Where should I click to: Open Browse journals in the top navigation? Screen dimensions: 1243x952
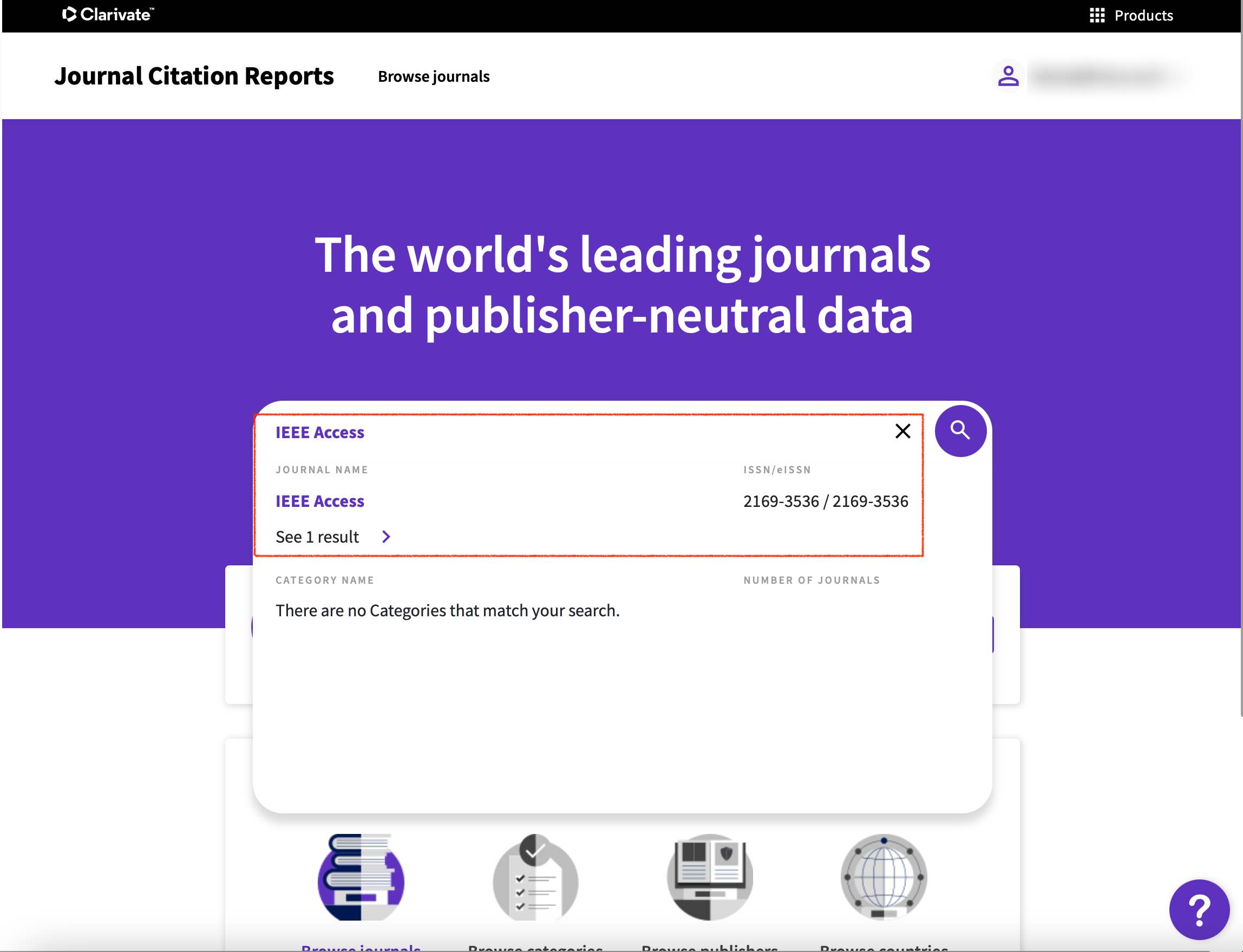pyautogui.click(x=434, y=76)
